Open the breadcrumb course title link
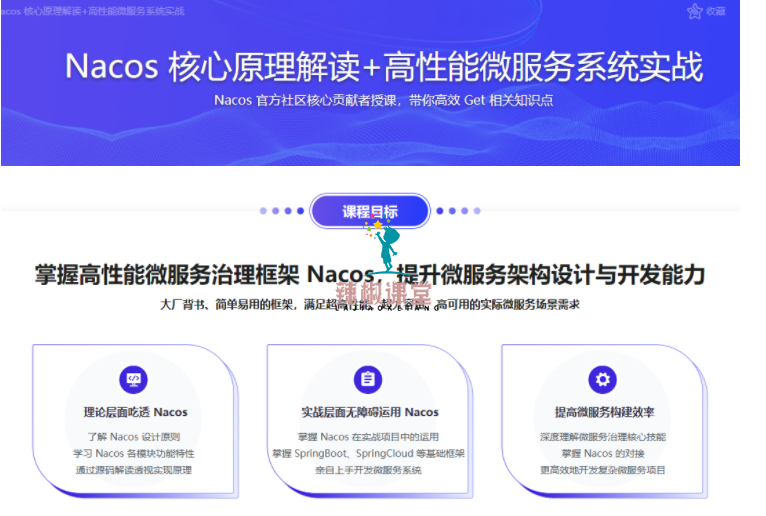This screenshot has height=516, width=766. tap(92, 11)
